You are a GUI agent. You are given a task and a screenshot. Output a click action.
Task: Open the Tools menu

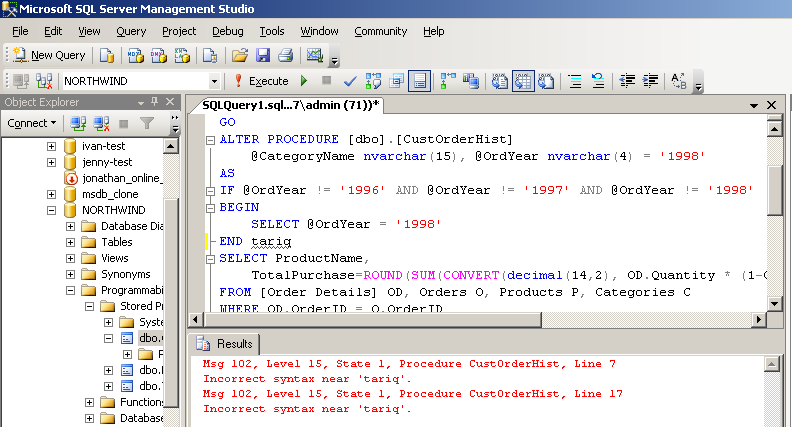click(272, 31)
